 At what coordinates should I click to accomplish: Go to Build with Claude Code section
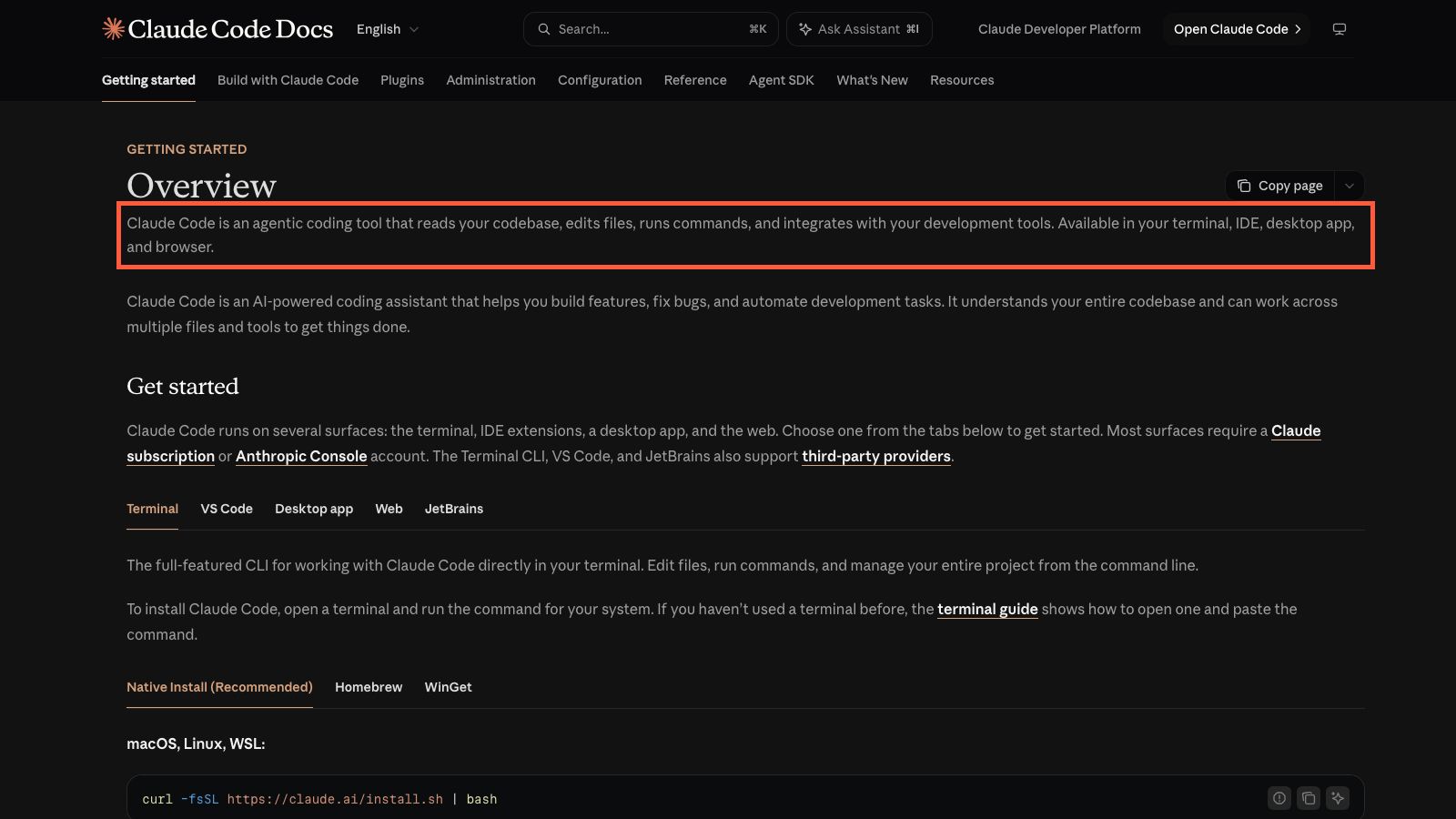click(x=288, y=80)
